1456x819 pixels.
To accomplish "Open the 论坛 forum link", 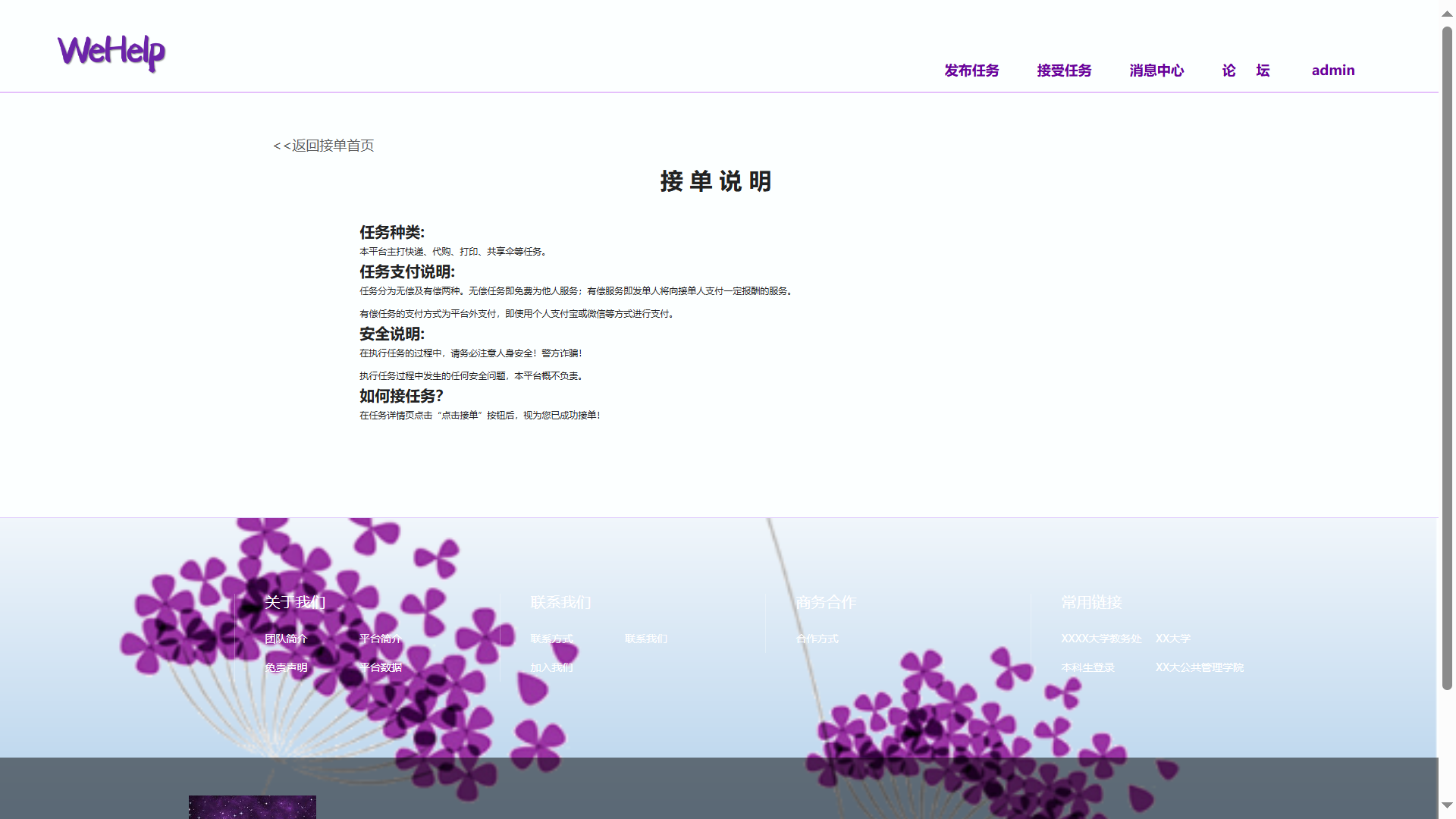I will [1245, 71].
